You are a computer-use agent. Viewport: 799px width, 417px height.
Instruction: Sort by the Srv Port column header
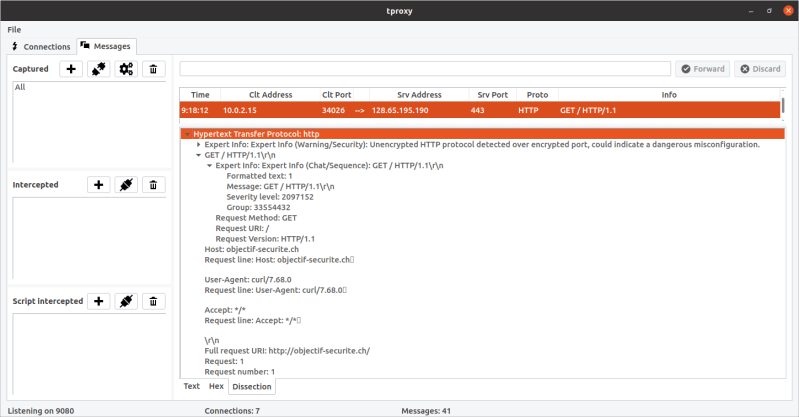coord(493,95)
